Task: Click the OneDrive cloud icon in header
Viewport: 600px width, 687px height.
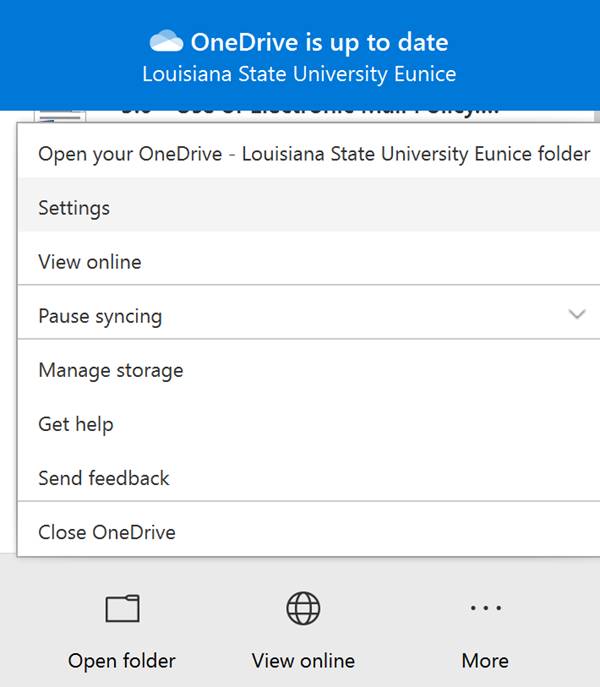Action: click(x=166, y=41)
